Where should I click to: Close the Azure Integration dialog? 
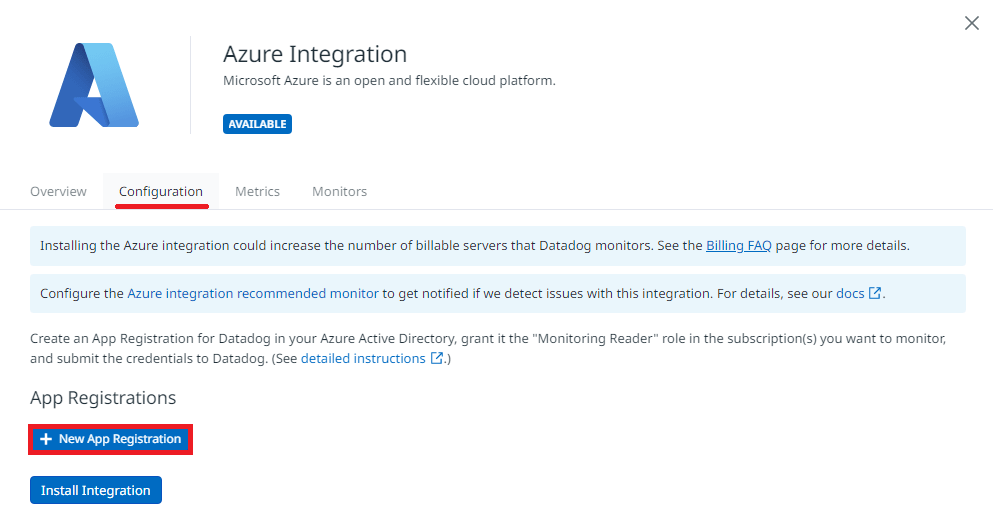coord(971,23)
